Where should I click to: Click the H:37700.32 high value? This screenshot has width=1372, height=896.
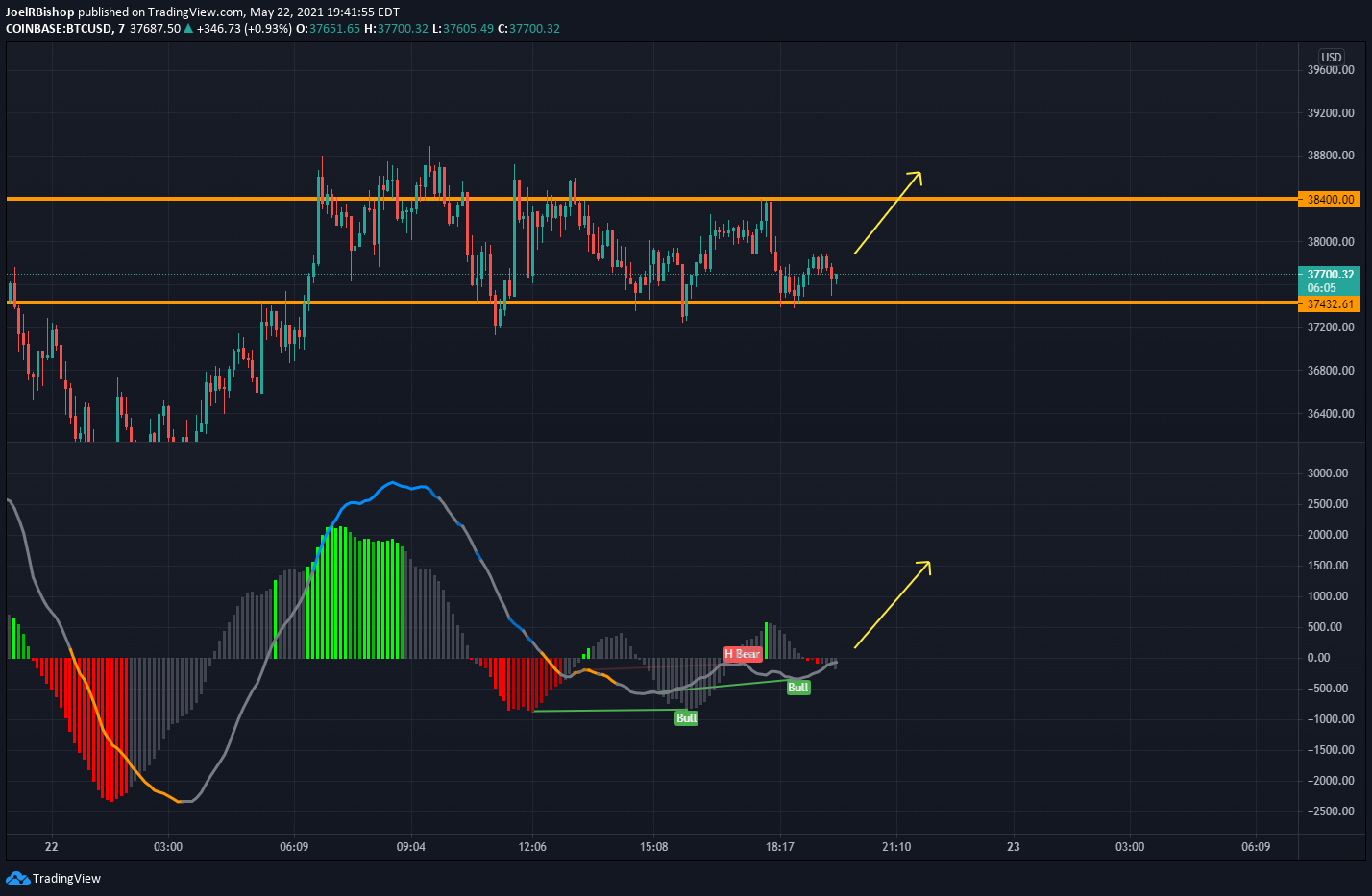pos(396,29)
